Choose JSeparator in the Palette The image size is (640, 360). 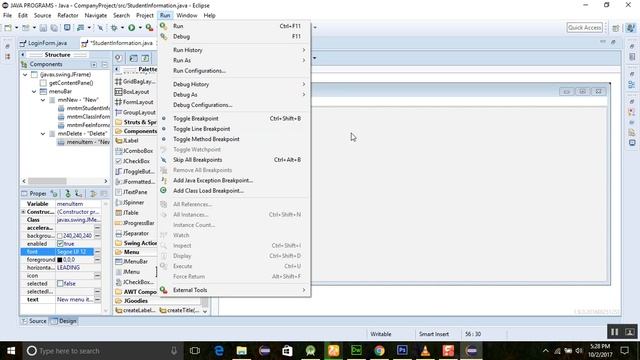(x=132, y=233)
